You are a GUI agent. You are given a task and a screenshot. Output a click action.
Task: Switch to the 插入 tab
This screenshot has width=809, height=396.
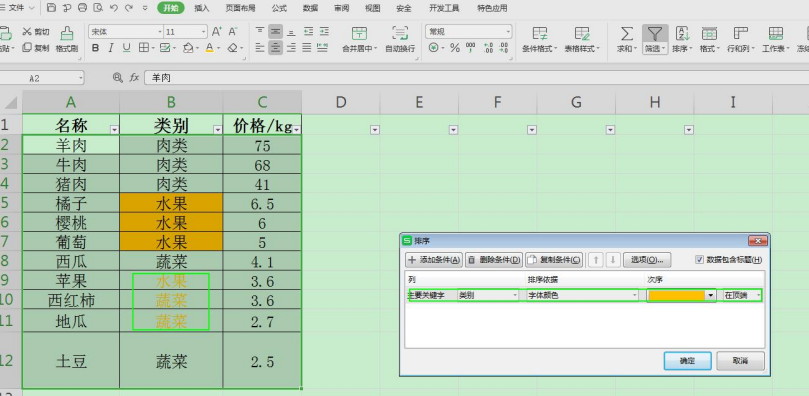tap(202, 8)
